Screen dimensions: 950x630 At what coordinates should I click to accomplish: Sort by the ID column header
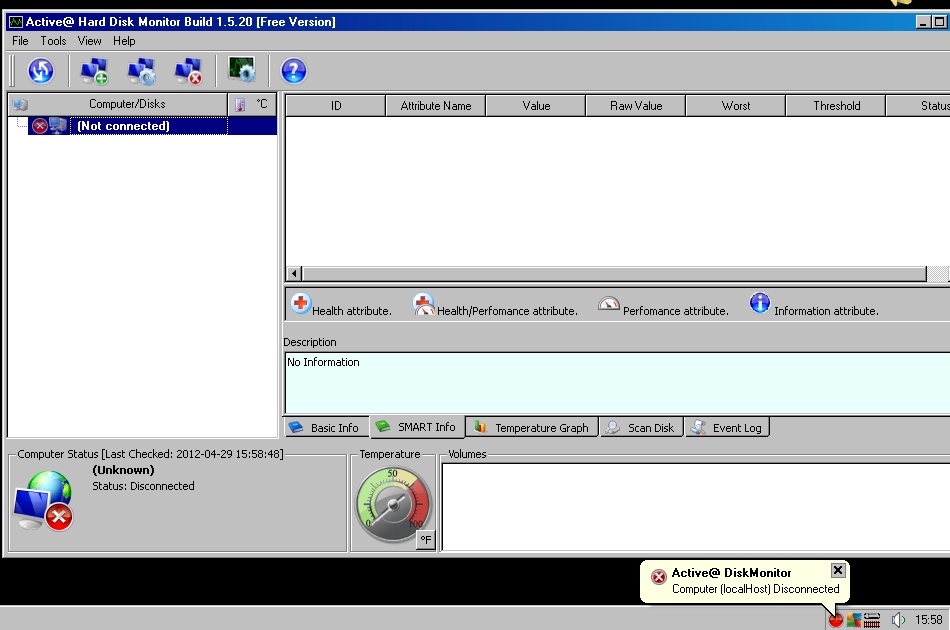pos(336,105)
